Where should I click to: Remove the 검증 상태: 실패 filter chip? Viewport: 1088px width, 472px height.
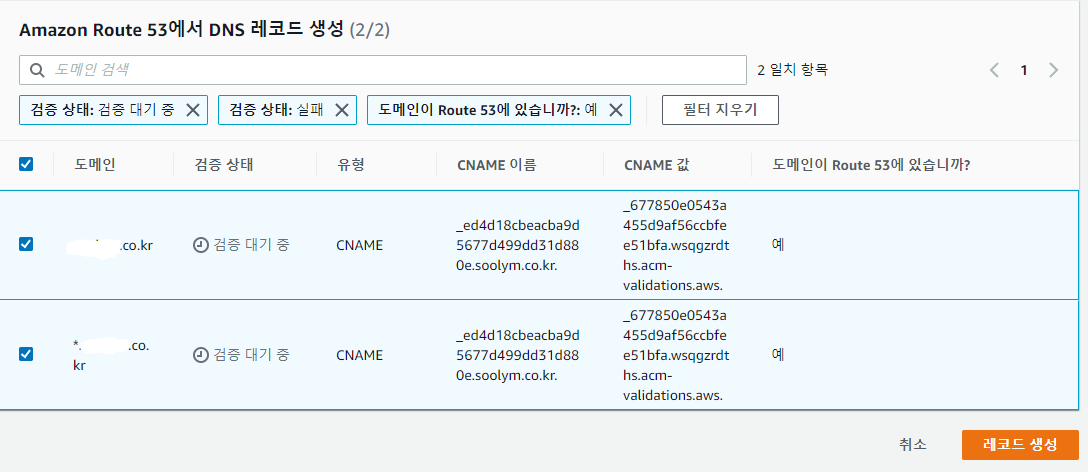(x=342, y=110)
